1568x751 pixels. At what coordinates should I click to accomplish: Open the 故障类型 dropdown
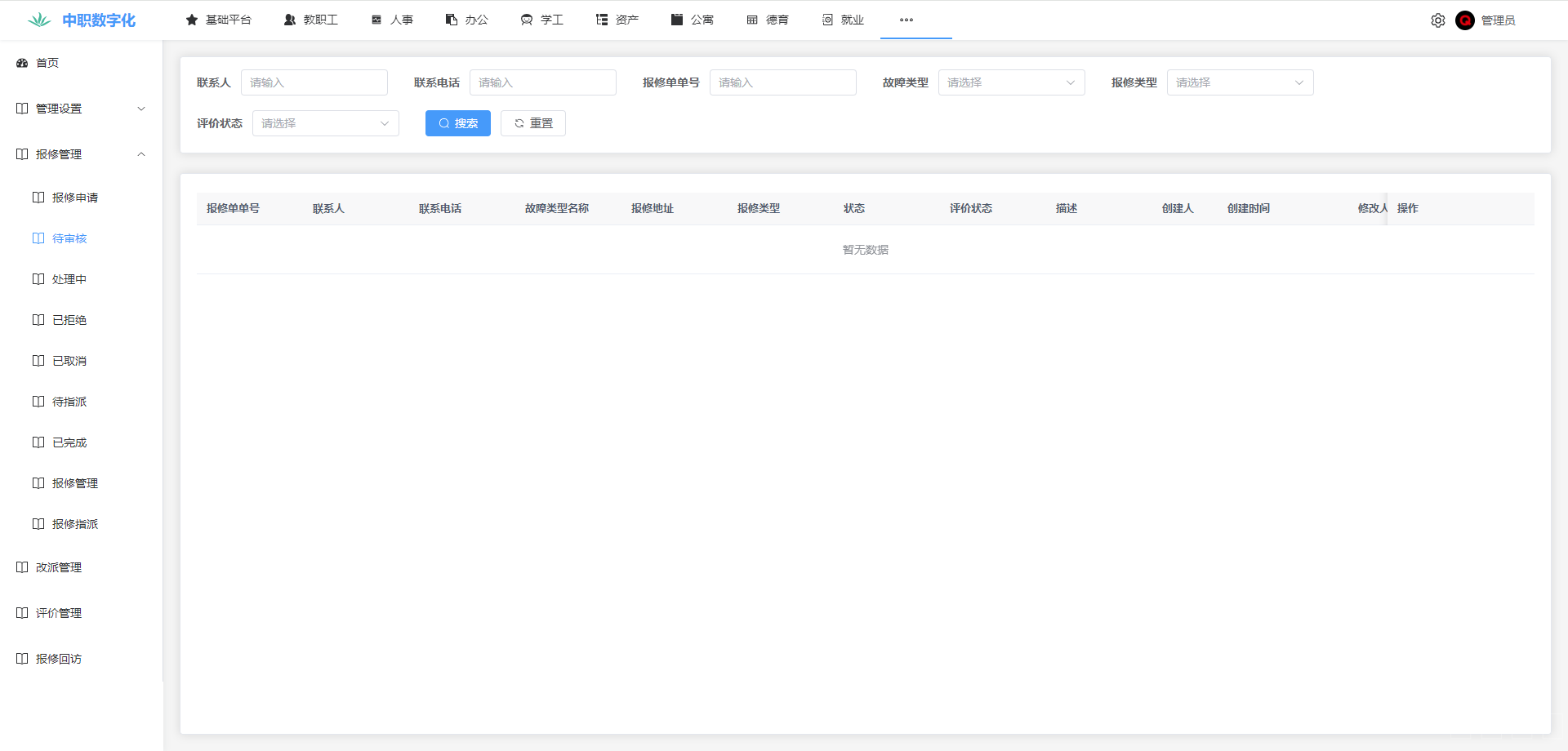coord(1011,82)
